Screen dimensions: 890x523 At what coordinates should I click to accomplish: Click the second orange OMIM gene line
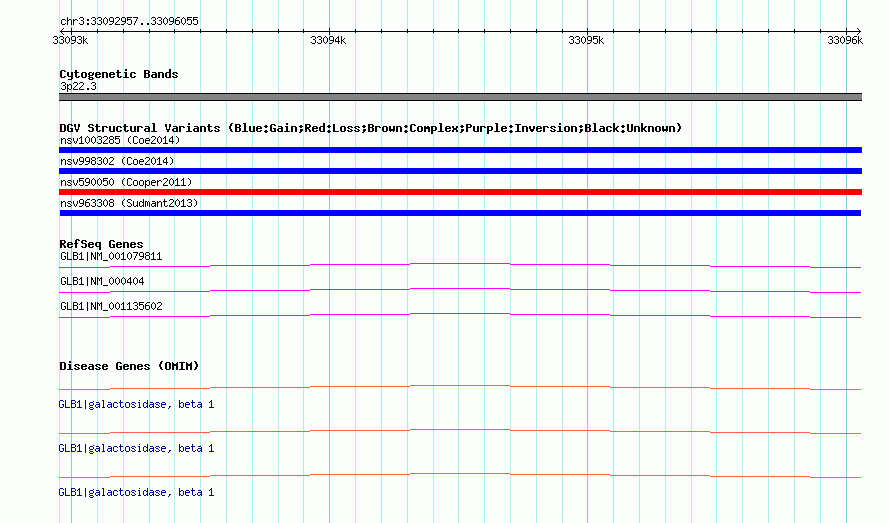point(460,432)
